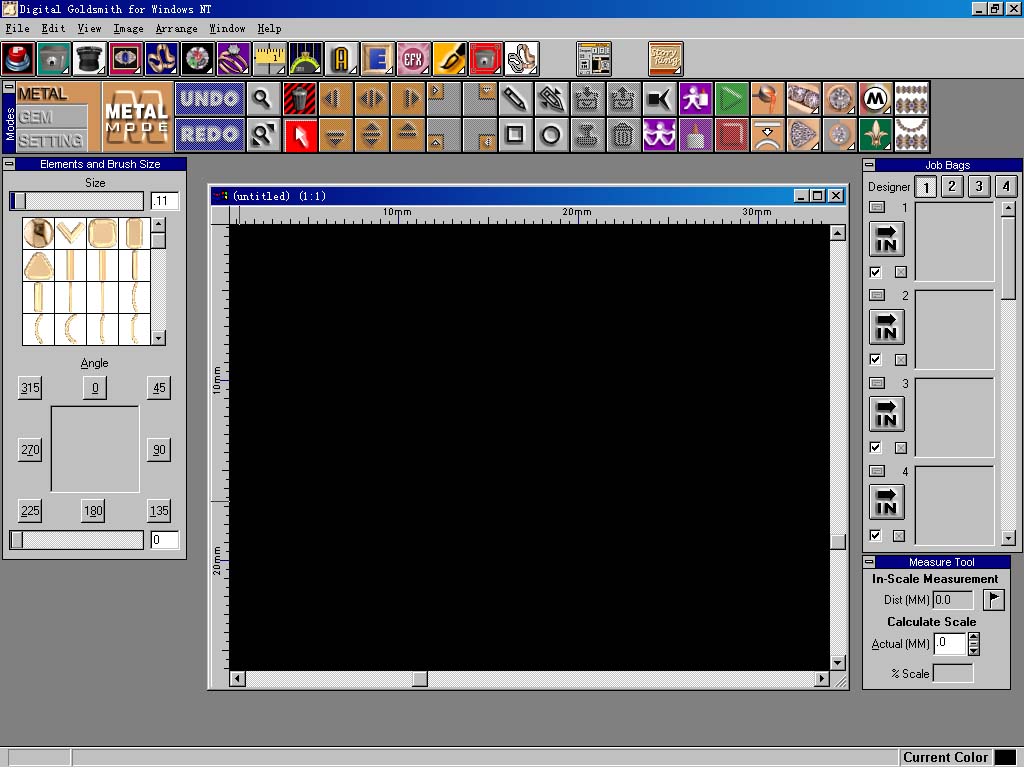Set angle to 45 degrees
The image size is (1024, 768).
tap(159, 388)
